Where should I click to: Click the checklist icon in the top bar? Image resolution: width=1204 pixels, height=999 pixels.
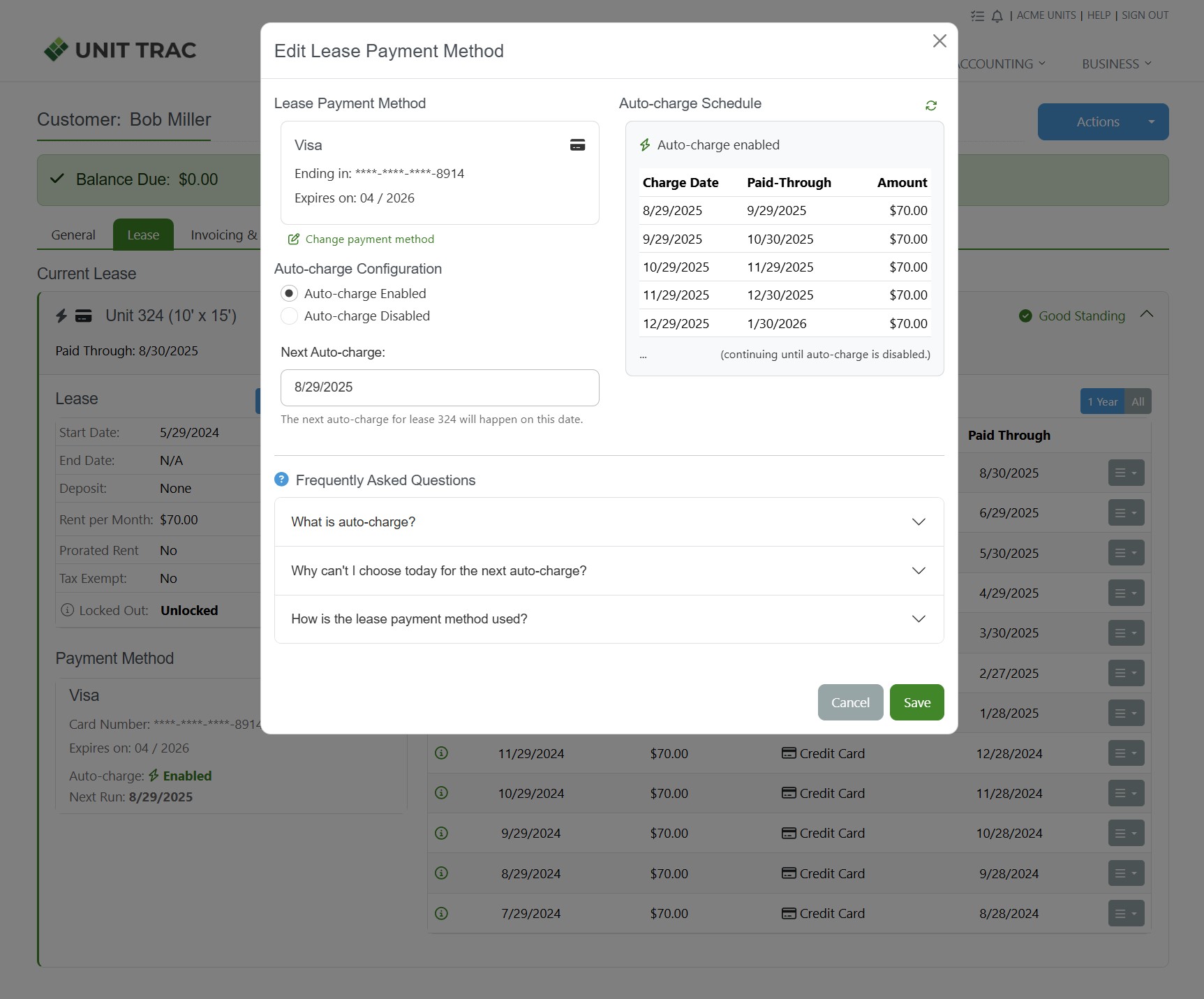(x=977, y=15)
